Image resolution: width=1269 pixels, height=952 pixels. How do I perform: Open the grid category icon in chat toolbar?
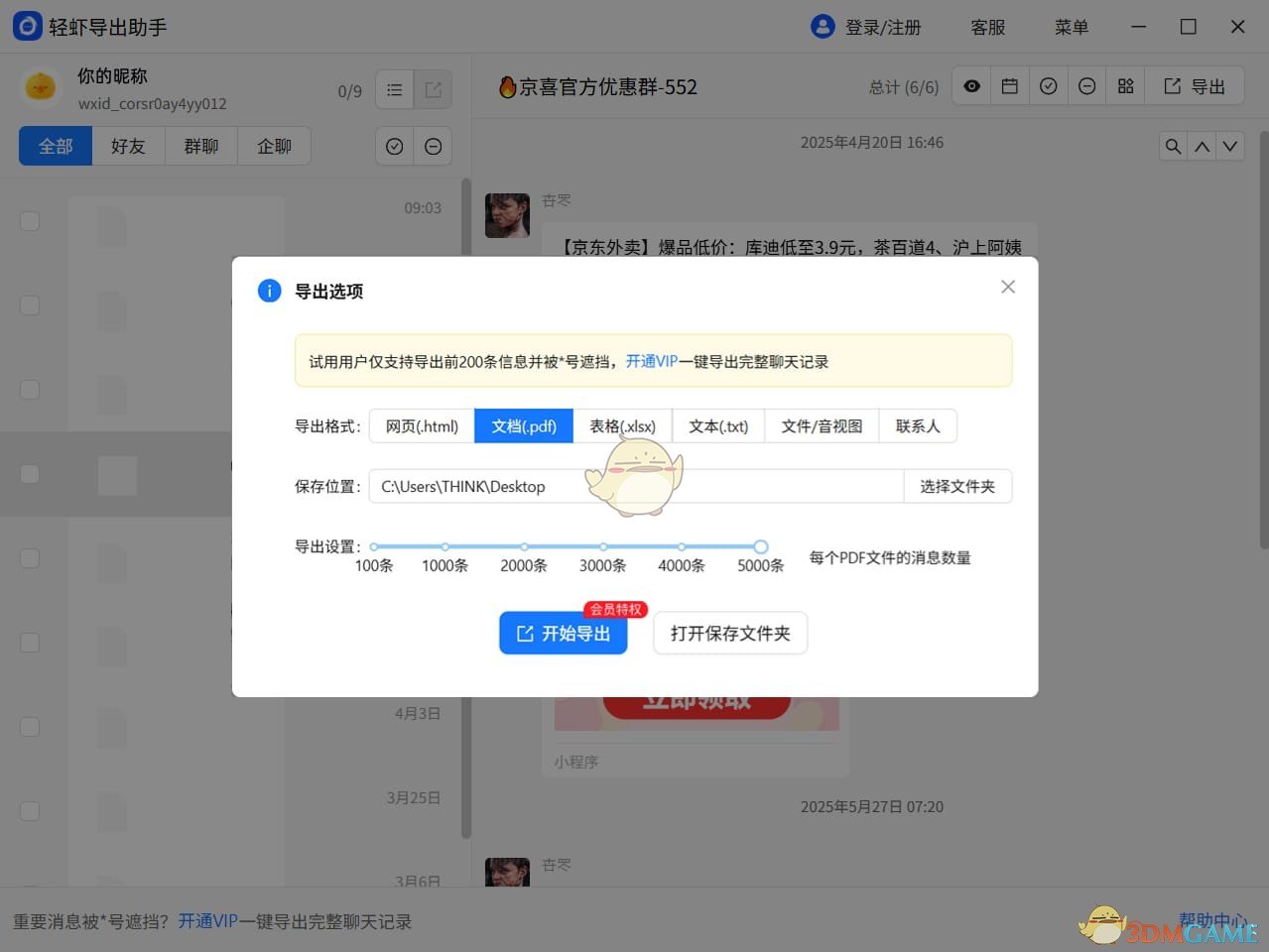(x=1125, y=85)
